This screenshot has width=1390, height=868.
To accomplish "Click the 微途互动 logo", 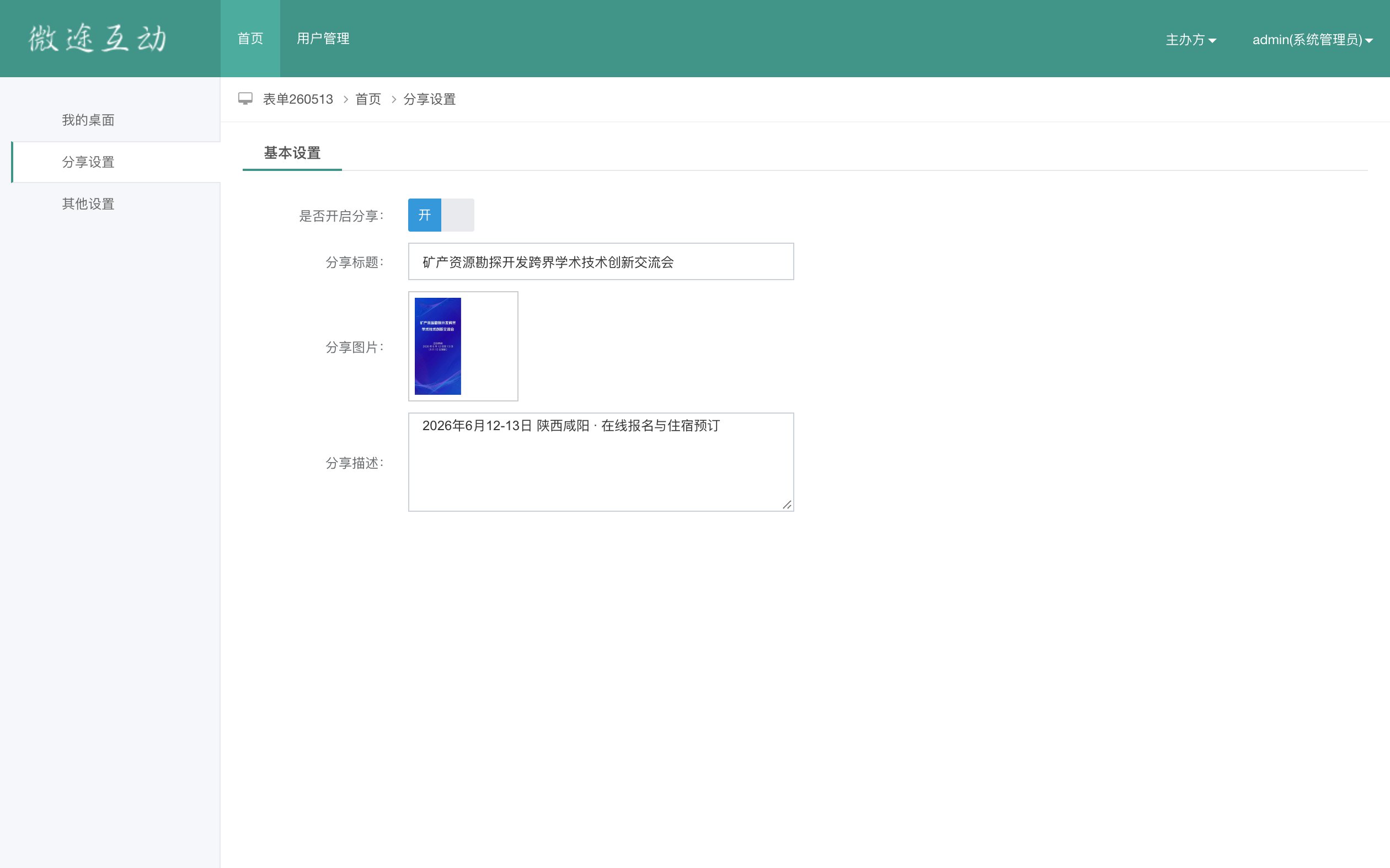I will coord(98,39).
